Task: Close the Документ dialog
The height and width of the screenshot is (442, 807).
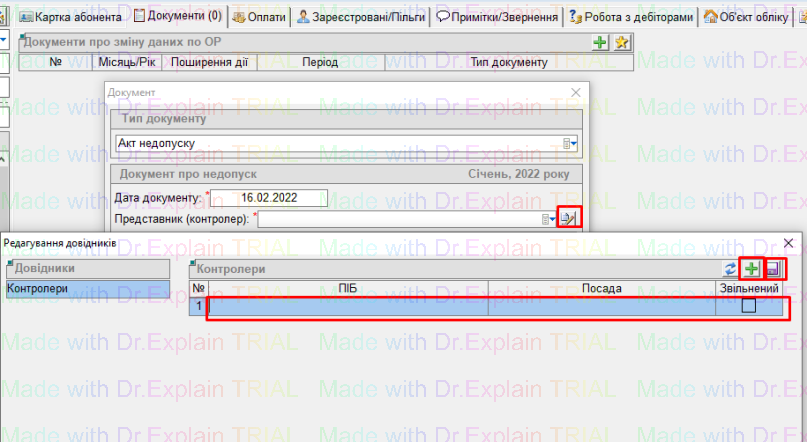Action: (575, 92)
